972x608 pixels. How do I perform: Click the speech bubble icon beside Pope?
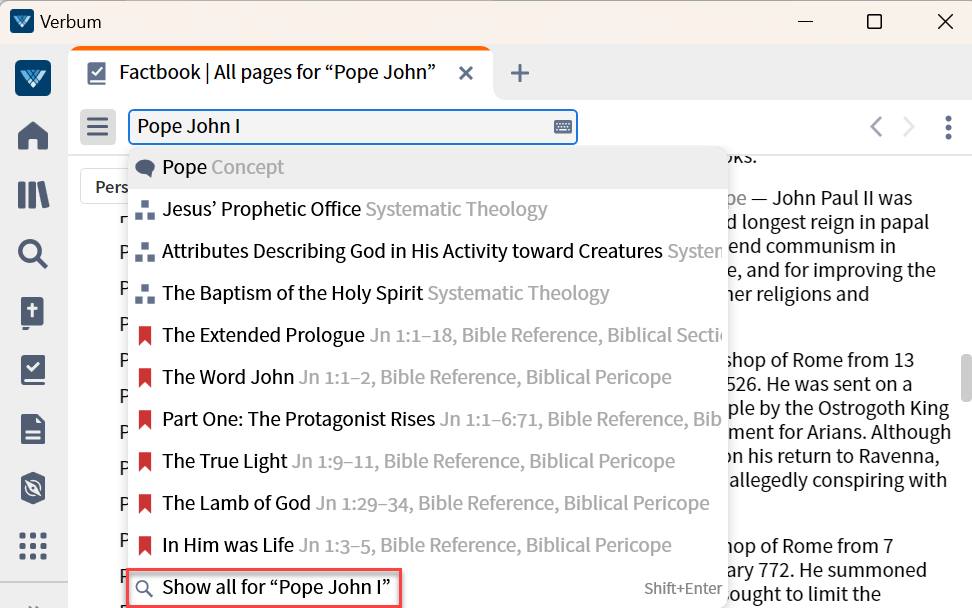point(145,168)
